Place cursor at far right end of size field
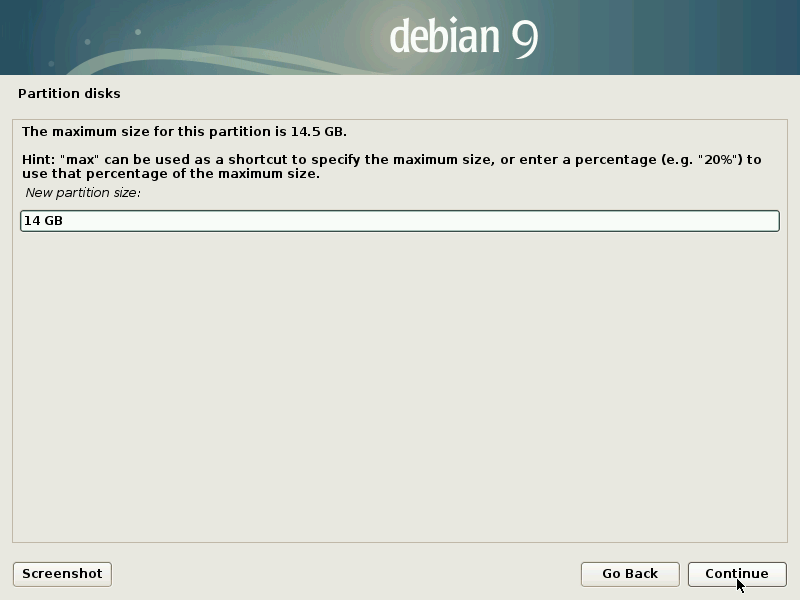Screen dimensions: 800x600 pos(770,221)
